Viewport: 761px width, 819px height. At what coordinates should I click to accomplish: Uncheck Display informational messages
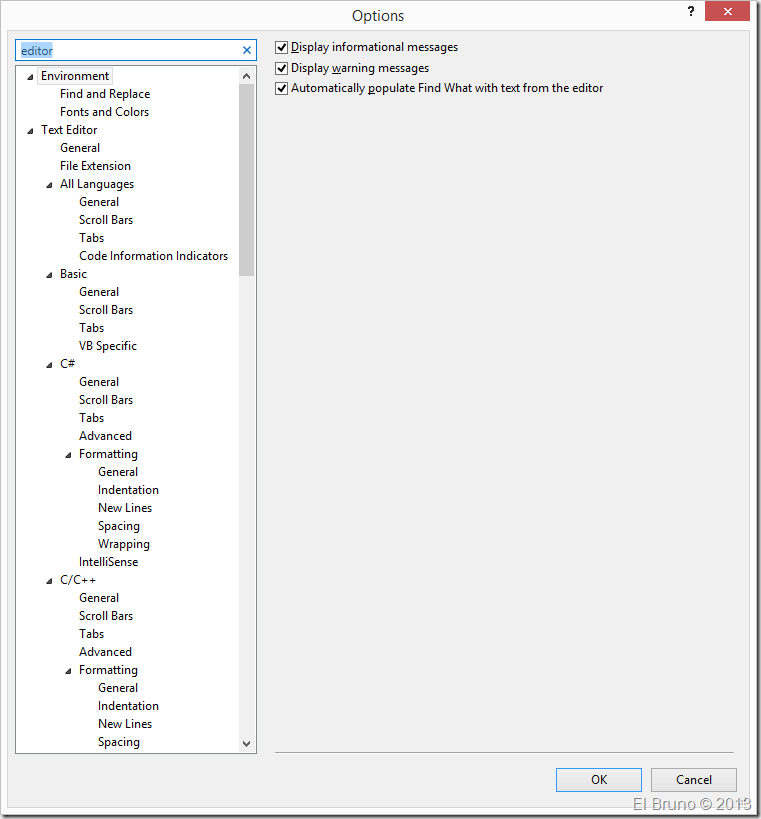tap(282, 47)
